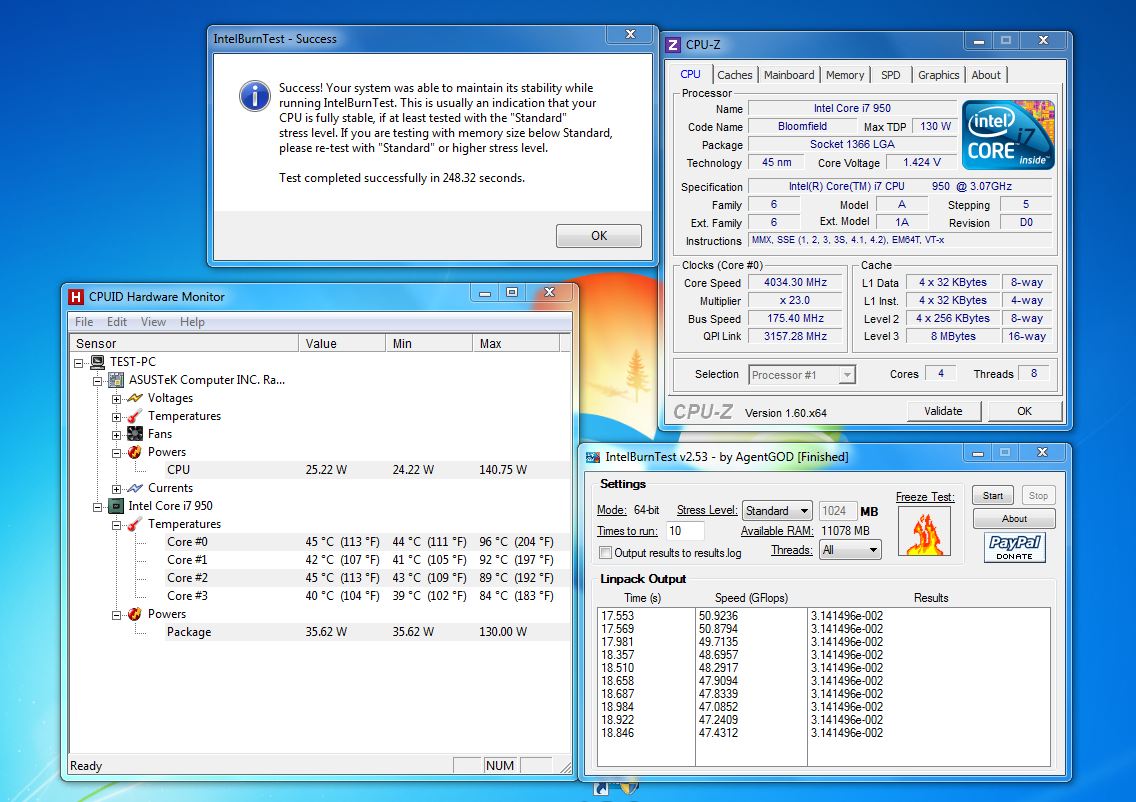Click the thermometer icon under ASUSTeK
The width and height of the screenshot is (1136, 802).
pyautogui.click(x=135, y=416)
